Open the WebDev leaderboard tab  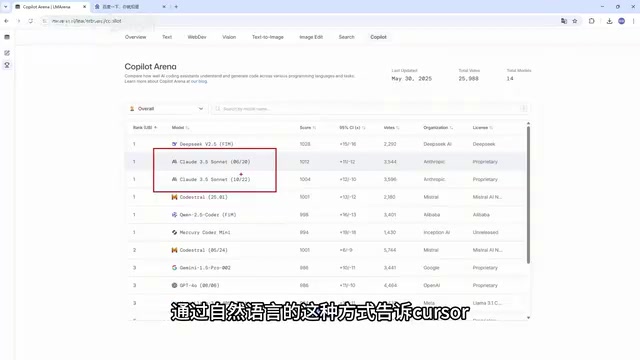(x=197, y=37)
